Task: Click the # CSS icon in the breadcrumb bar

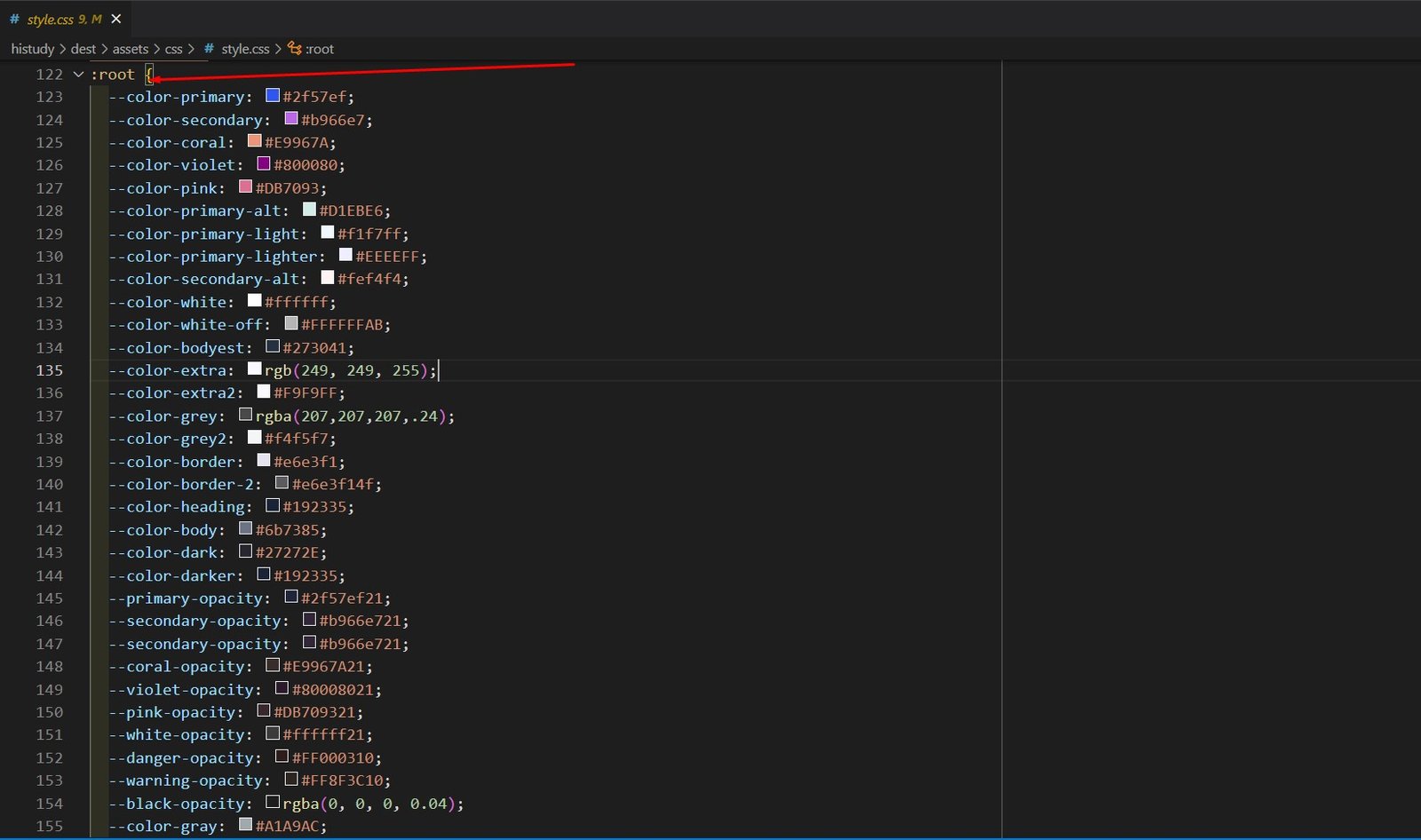Action: [208, 49]
